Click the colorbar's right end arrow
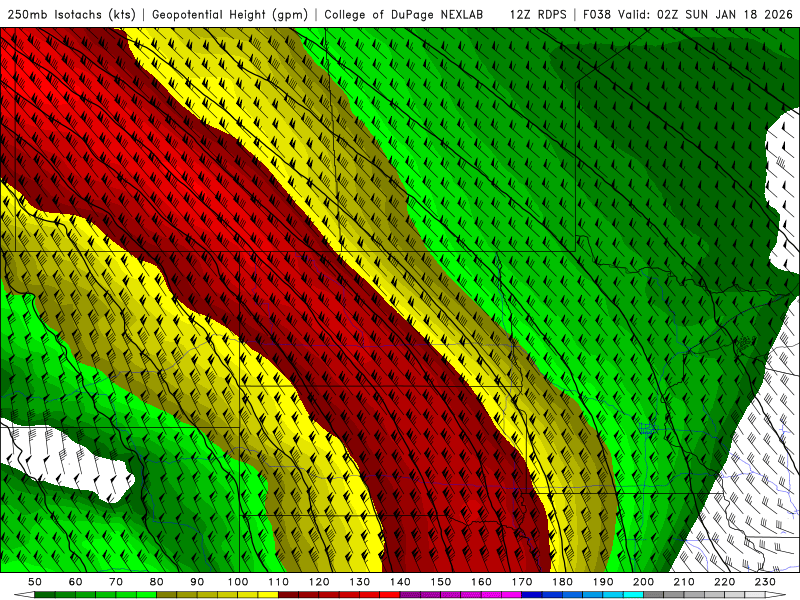The width and height of the screenshot is (800, 600). click(776, 595)
